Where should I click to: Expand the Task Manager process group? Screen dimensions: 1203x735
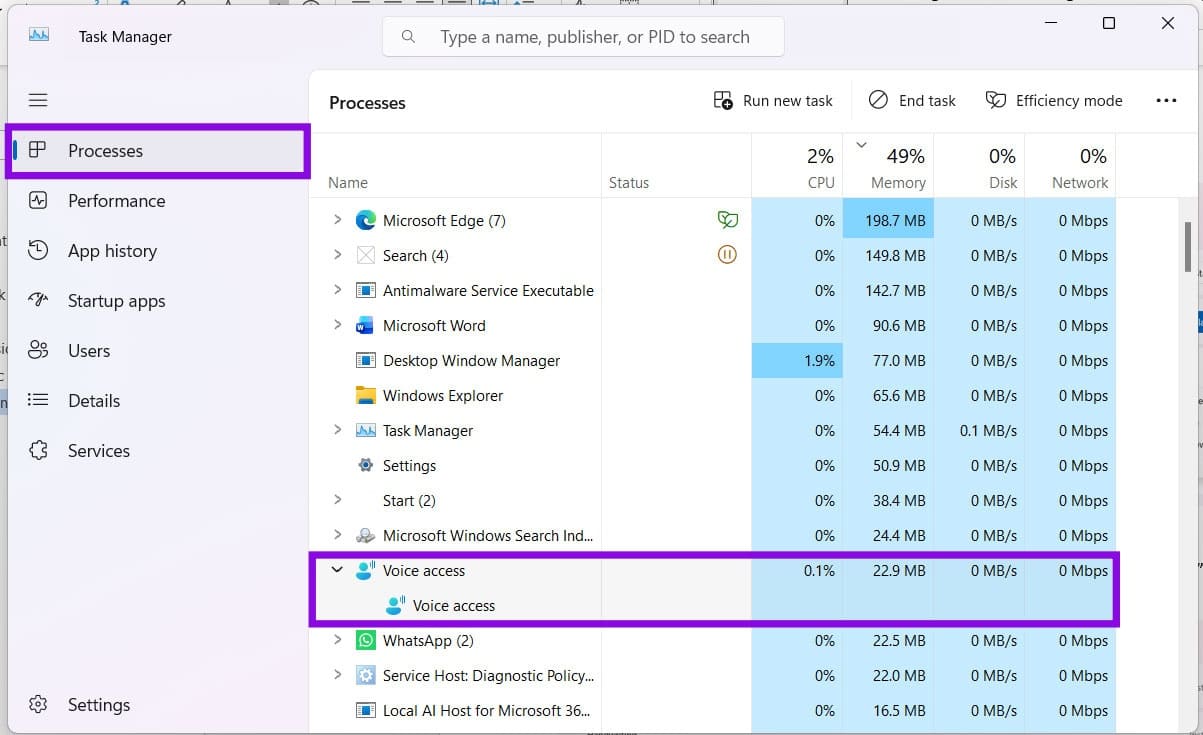pos(337,430)
